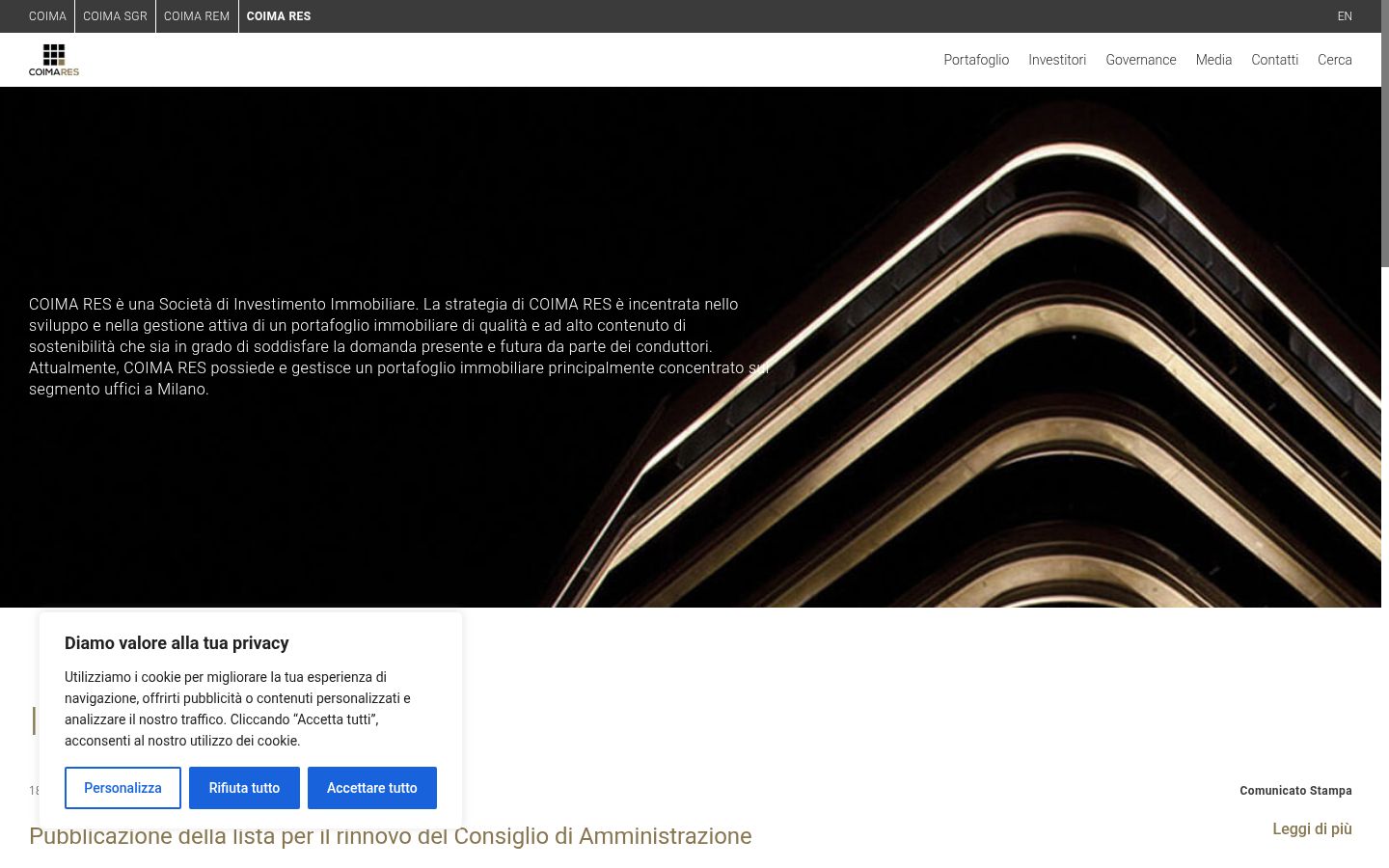
Task: Open the Cerca search option
Action: [1335, 60]
